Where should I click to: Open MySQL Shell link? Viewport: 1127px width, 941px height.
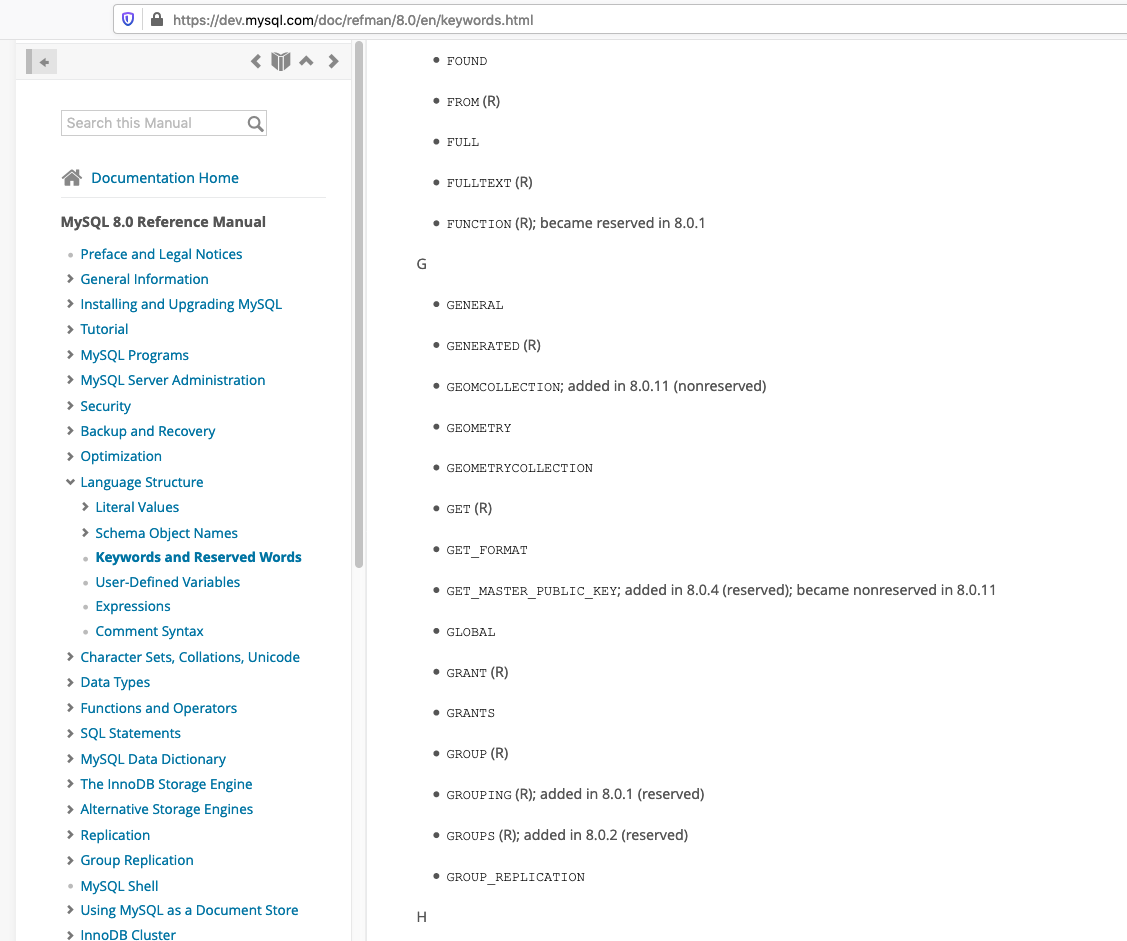click(x=119, y=886)
